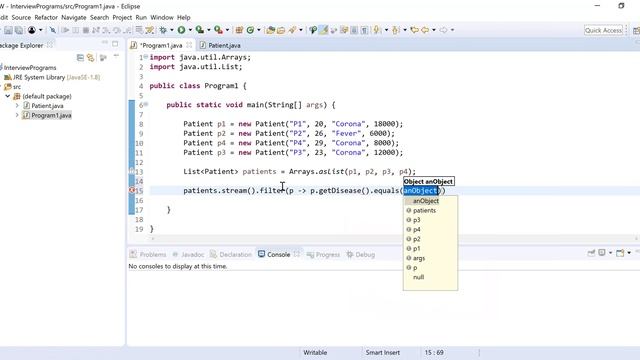Collapse the (default package) tree node

[8, 96]
